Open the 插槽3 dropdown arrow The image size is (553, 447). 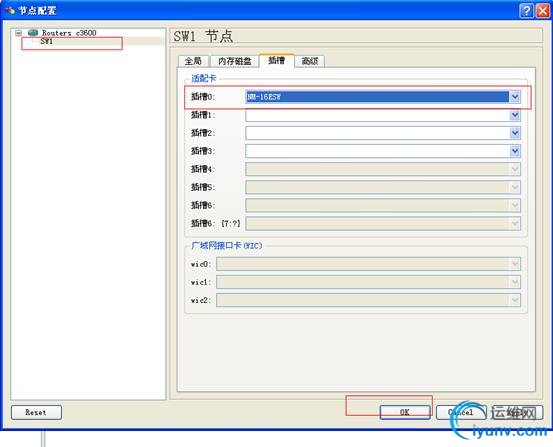point(515,151)
